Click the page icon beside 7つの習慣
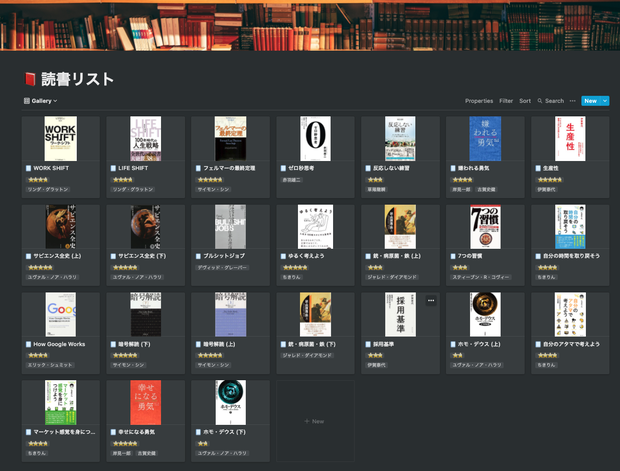 click(453, 256)
